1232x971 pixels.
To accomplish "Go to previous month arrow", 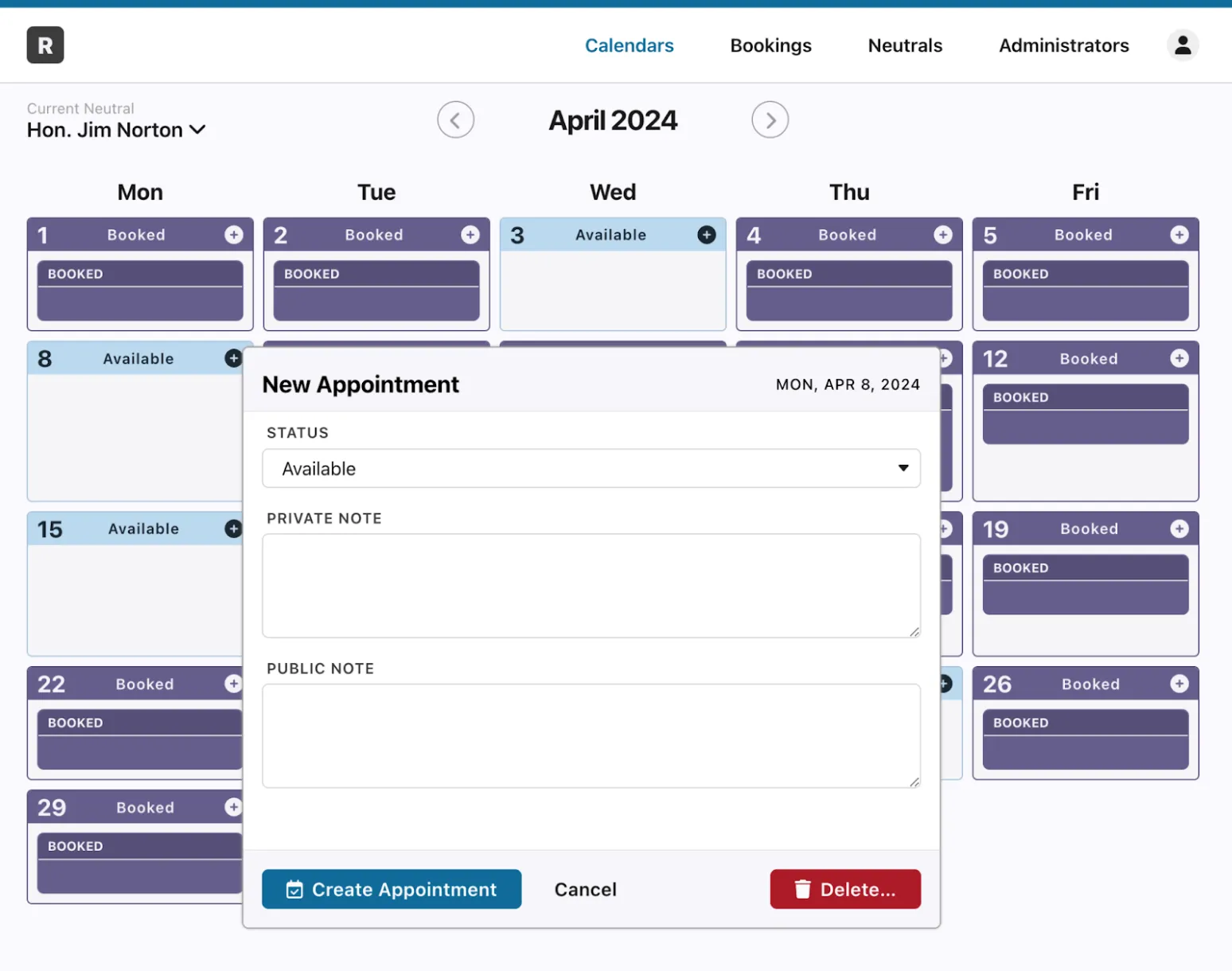I will 455,120.
